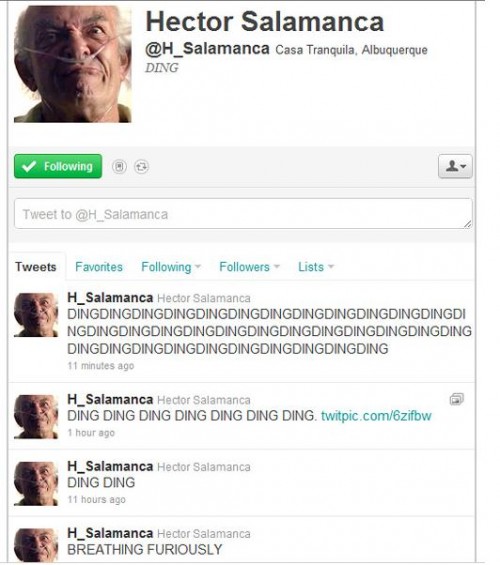Click the avatar on the DING DING tweet

(36, 484)
